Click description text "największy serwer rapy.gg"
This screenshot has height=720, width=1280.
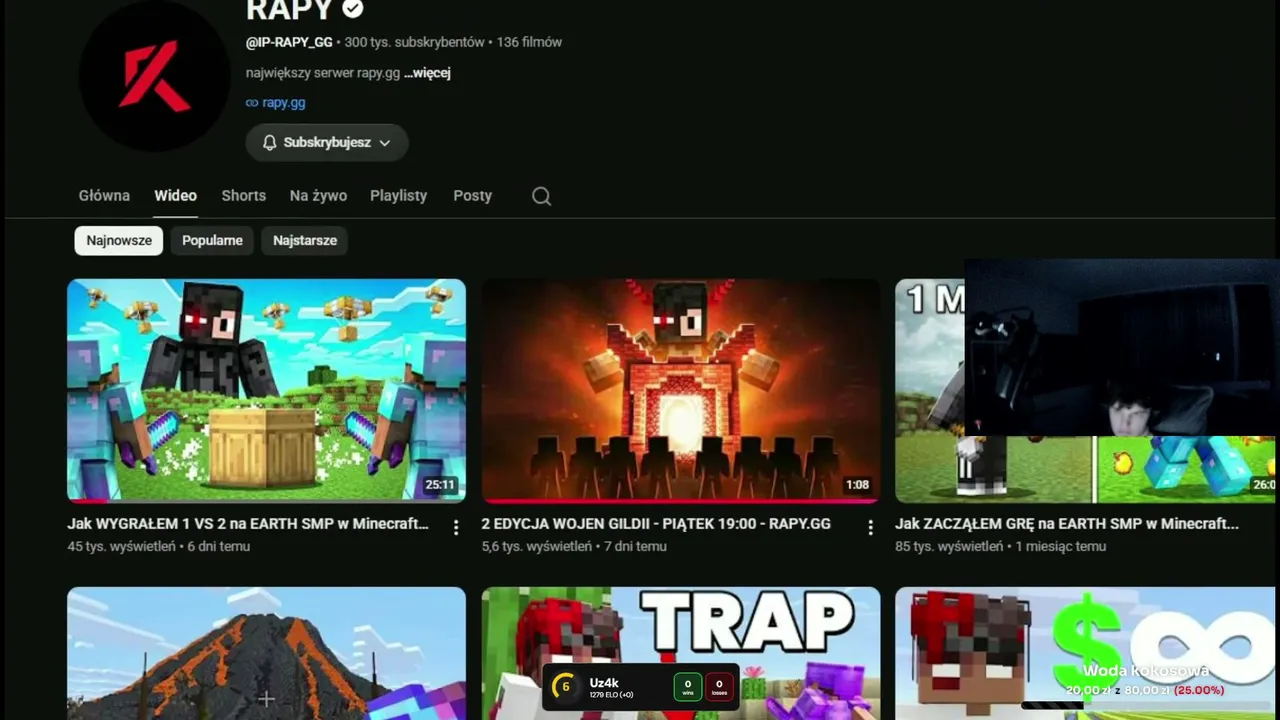[322, 73]
